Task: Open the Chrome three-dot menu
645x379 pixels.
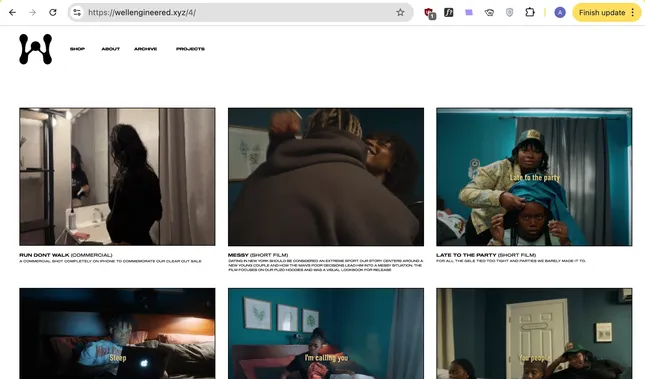Action: tap(633, 12)
